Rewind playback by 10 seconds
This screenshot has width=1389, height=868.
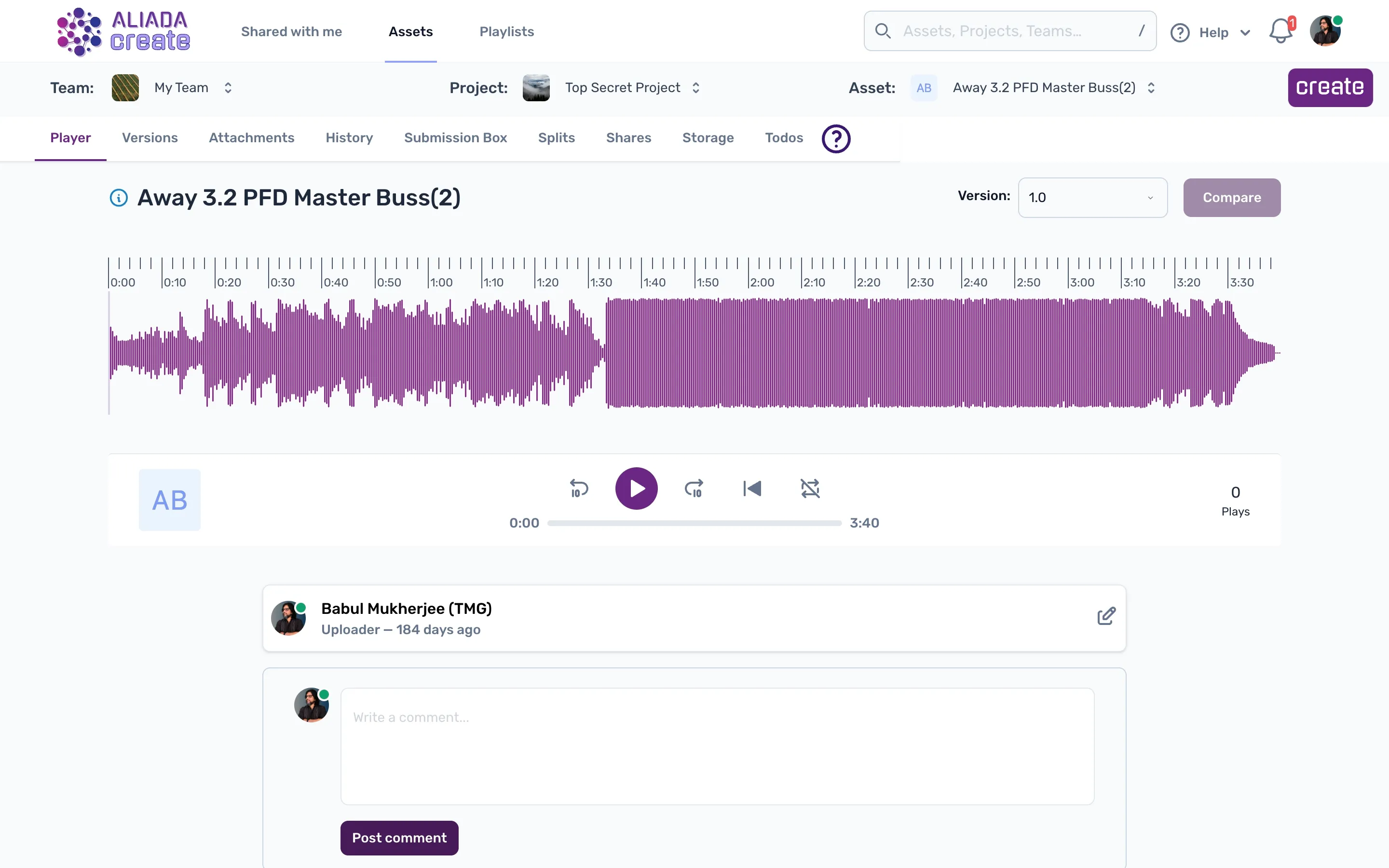578,488
